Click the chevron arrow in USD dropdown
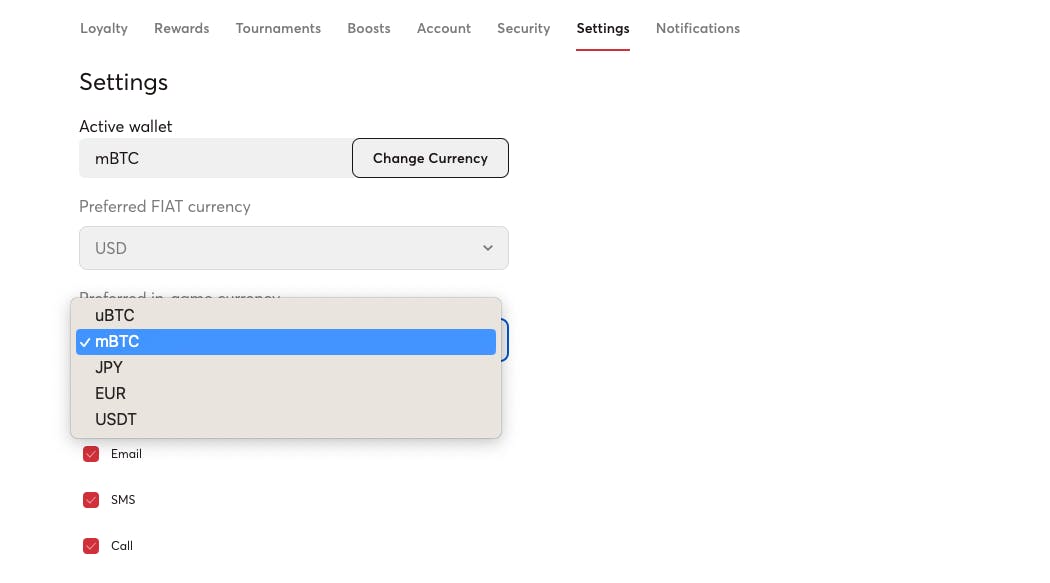 488,248
